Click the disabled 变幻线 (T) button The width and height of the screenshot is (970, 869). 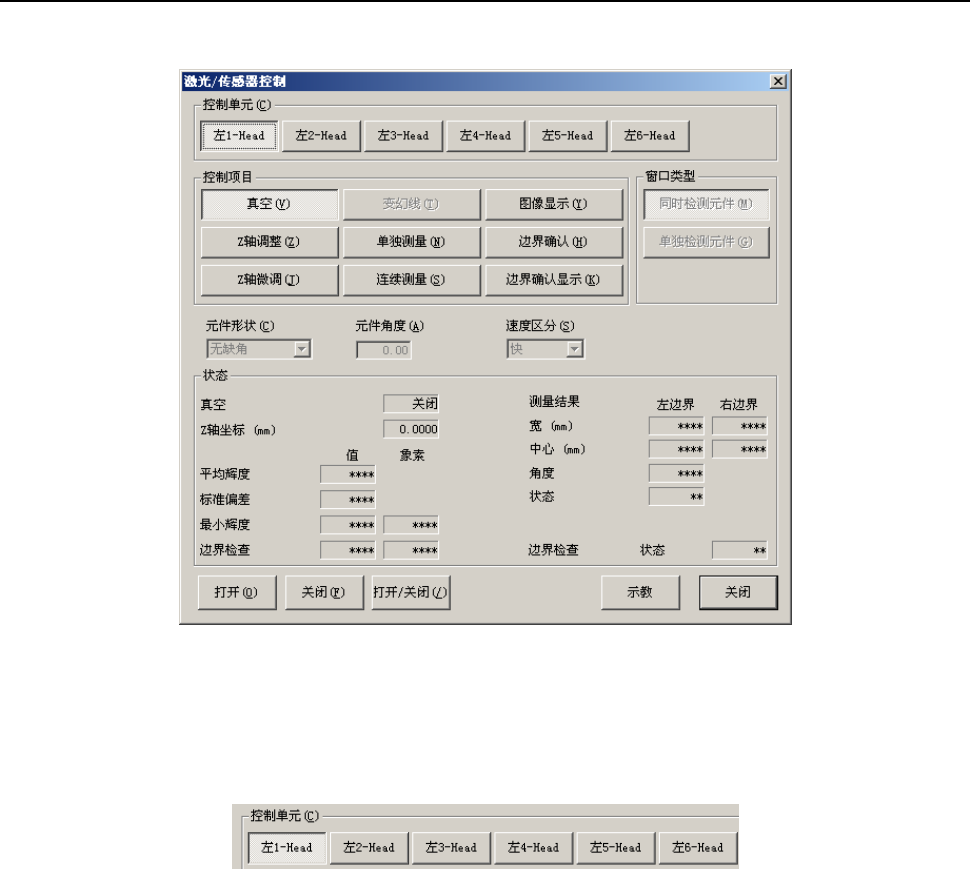411,204
